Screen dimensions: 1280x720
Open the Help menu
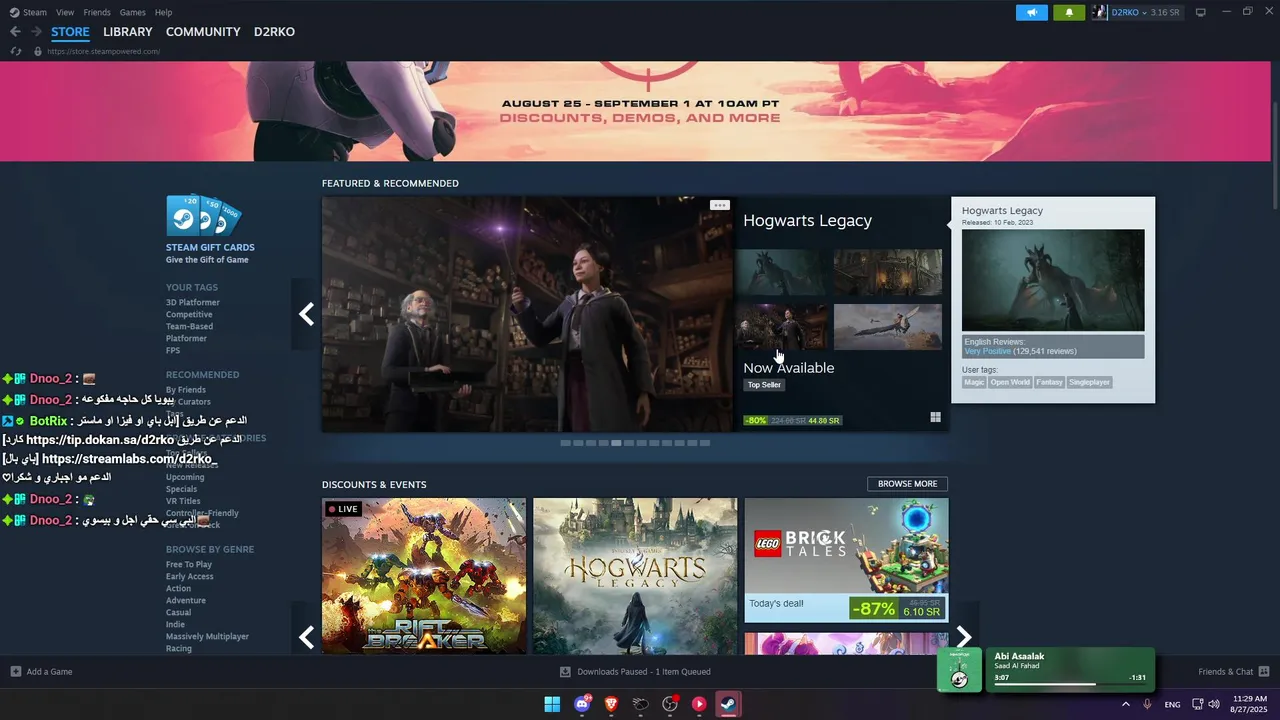point(163,12)
